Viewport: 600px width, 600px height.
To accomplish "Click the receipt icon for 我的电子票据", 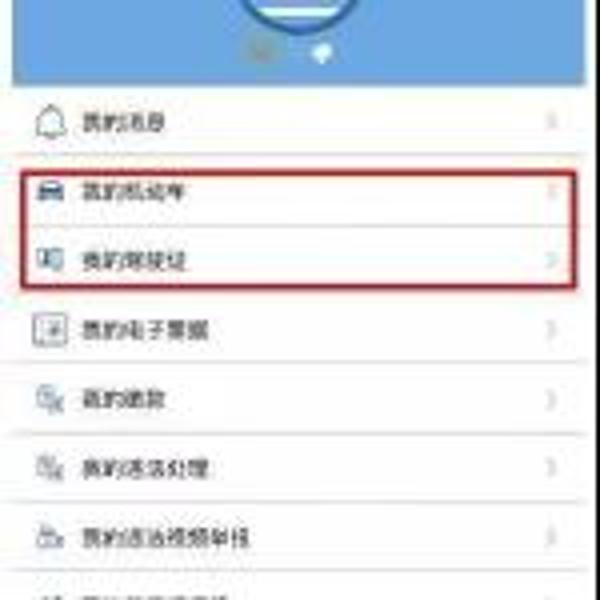I will pyautogui.click(x=50, y=329).
